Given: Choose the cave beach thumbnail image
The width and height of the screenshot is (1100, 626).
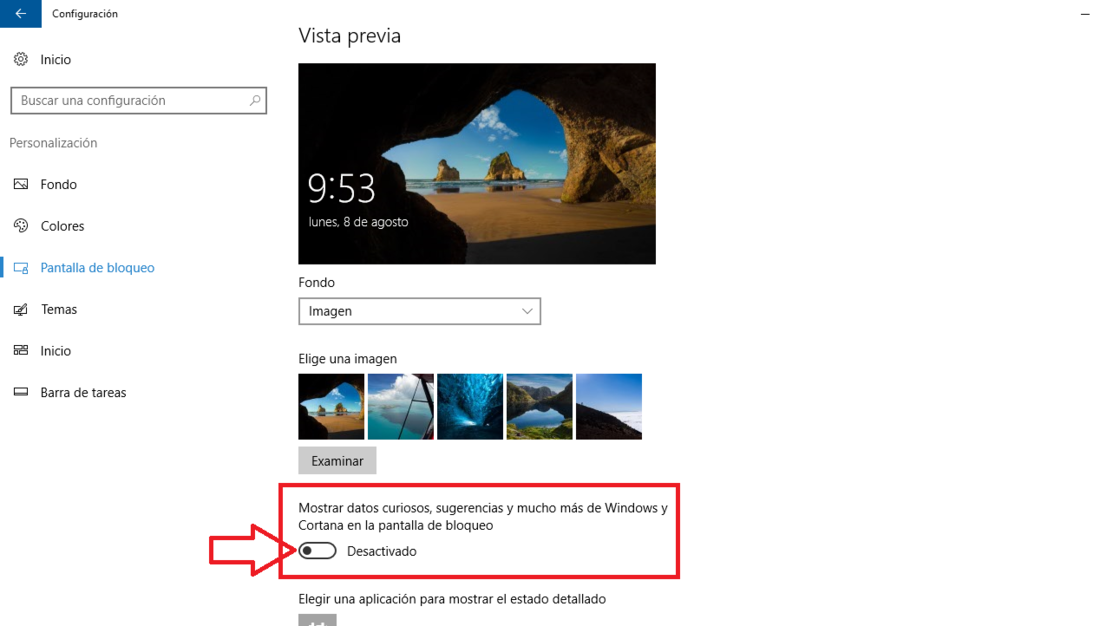Looking at the screenshot, I should point(331,406).
